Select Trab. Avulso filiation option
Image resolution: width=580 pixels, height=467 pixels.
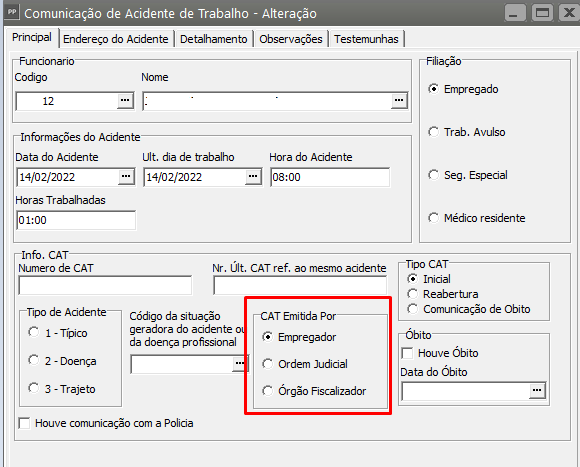click(434, 132)
